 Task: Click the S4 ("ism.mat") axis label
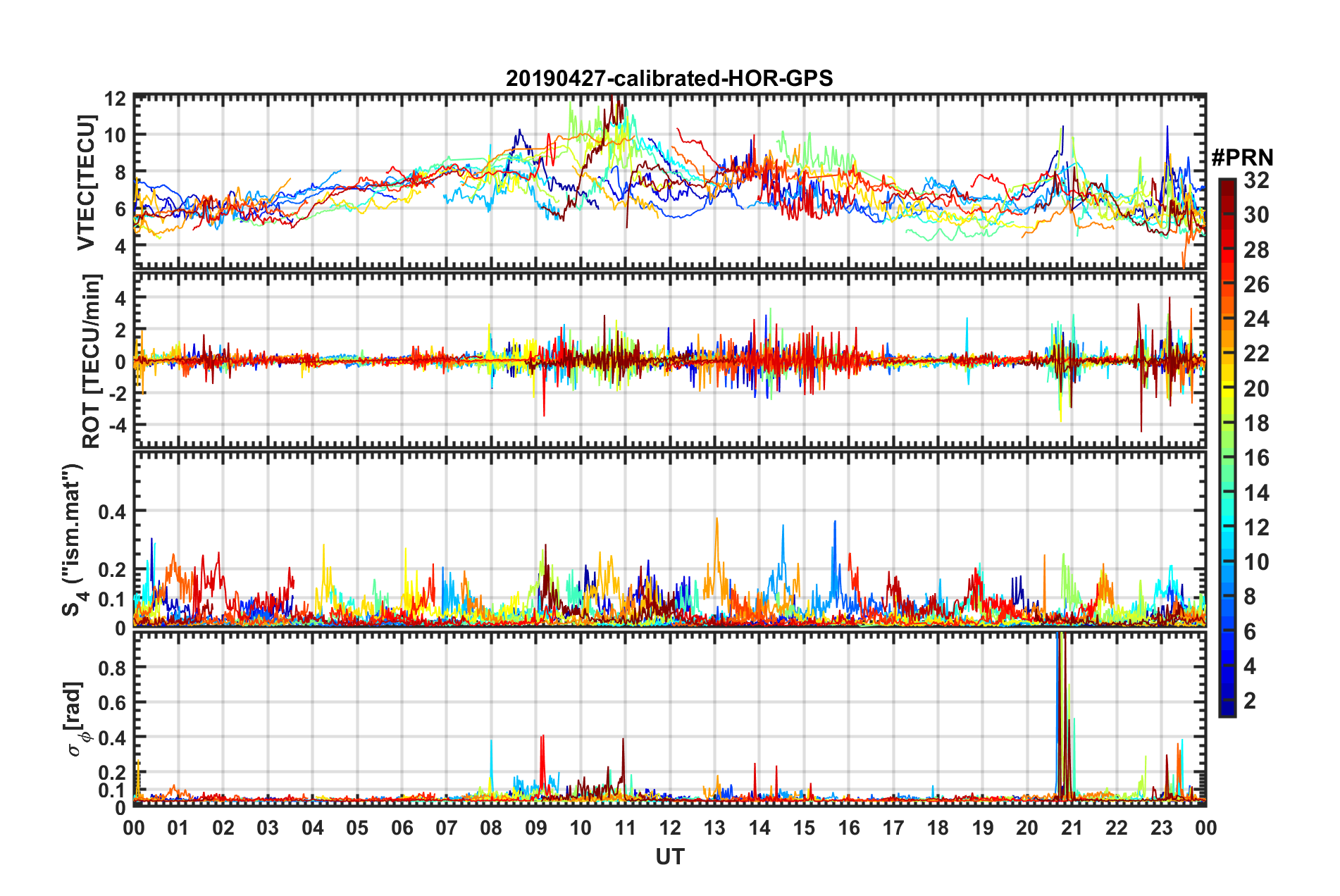click(x=73, y=540)
